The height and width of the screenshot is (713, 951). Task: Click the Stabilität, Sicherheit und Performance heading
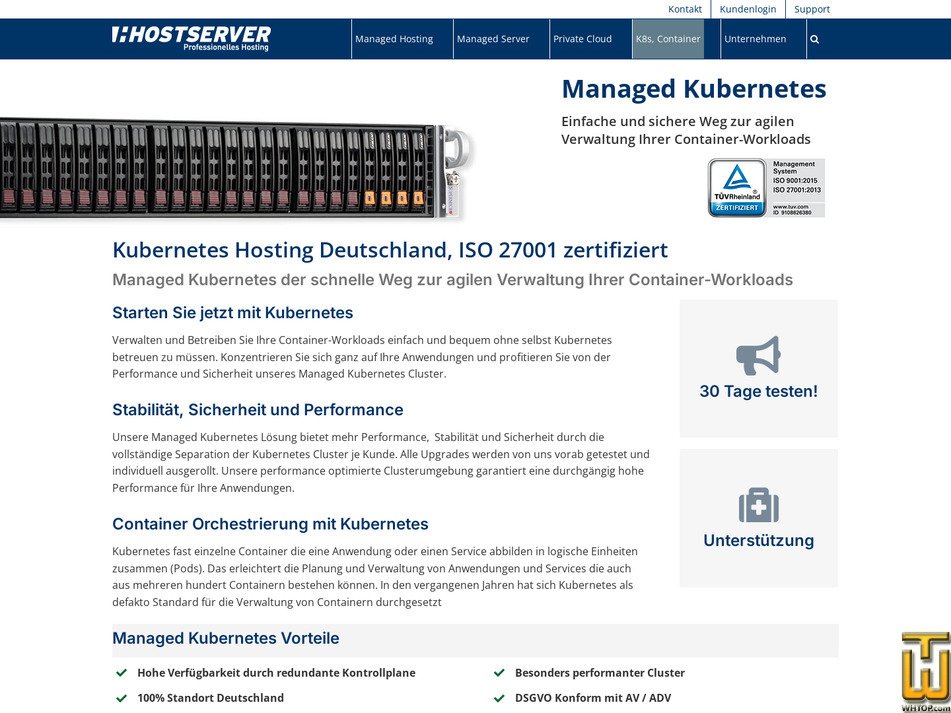(258, 410)
